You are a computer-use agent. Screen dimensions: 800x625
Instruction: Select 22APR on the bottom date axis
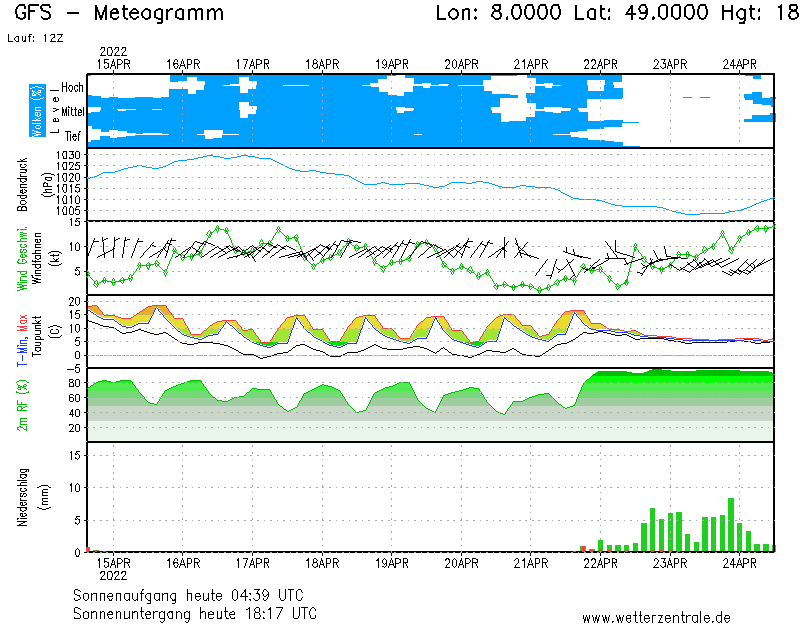click(601, 563)
